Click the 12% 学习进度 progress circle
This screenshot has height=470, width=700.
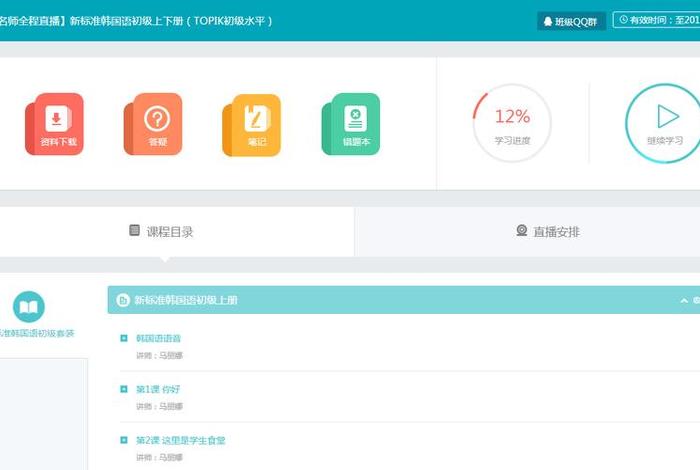click(x=512, y=123)
